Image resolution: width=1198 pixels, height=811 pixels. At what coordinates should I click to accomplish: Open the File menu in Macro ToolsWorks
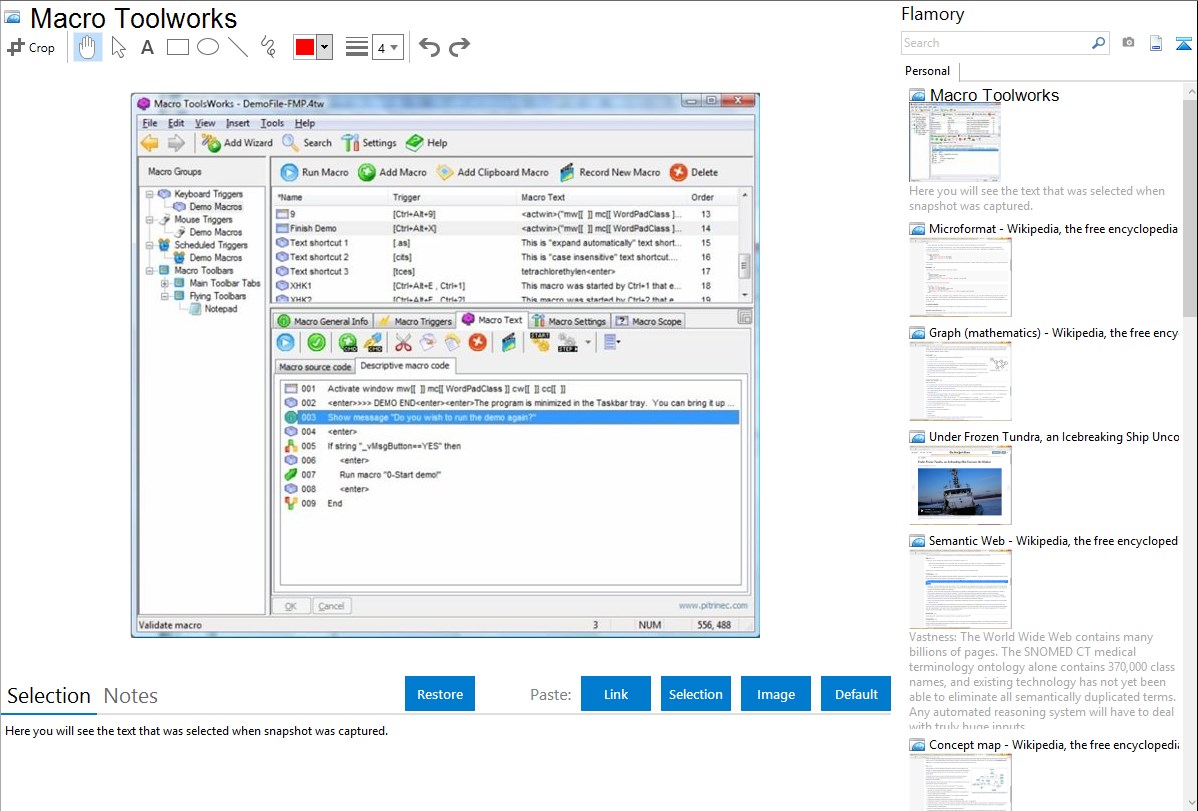150,123
